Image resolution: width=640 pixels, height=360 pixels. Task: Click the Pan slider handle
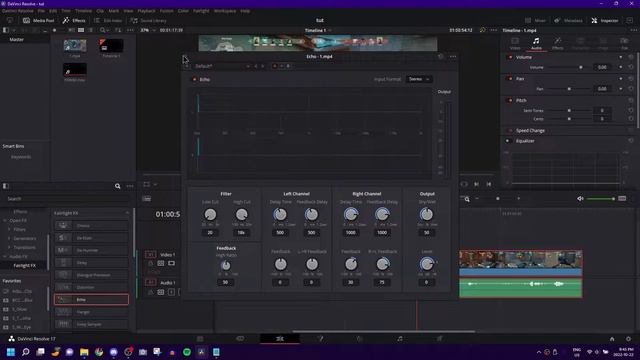tap(569, 89)
